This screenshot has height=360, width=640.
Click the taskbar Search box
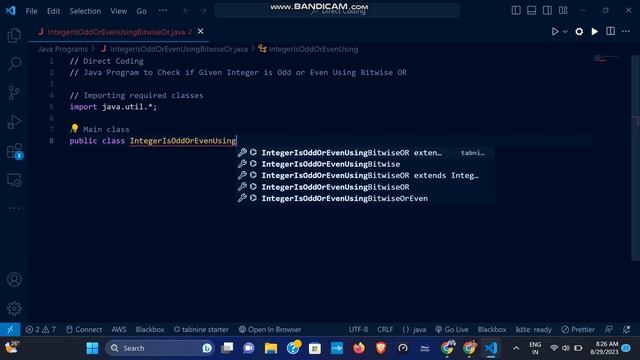[x=160, y=348]
